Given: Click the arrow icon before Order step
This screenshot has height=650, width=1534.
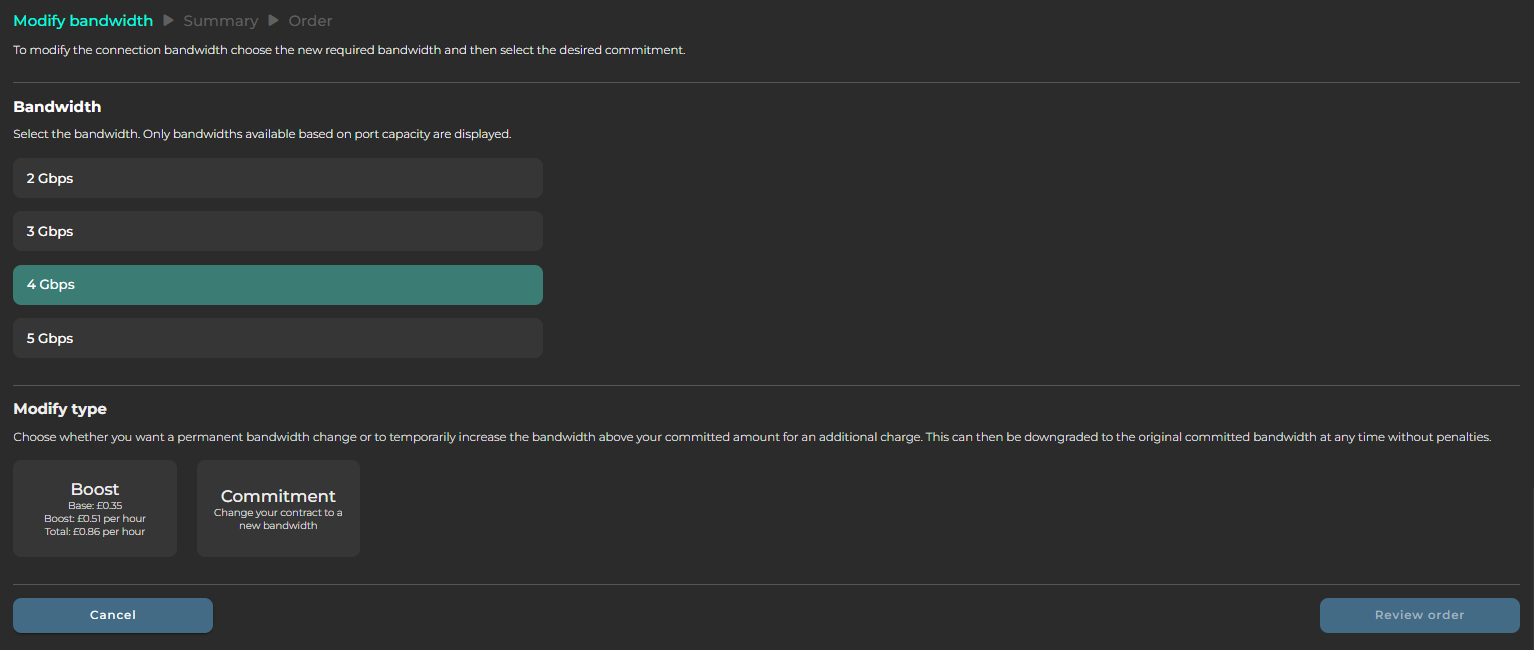Looking at the screenshot, I should [273, 21].
